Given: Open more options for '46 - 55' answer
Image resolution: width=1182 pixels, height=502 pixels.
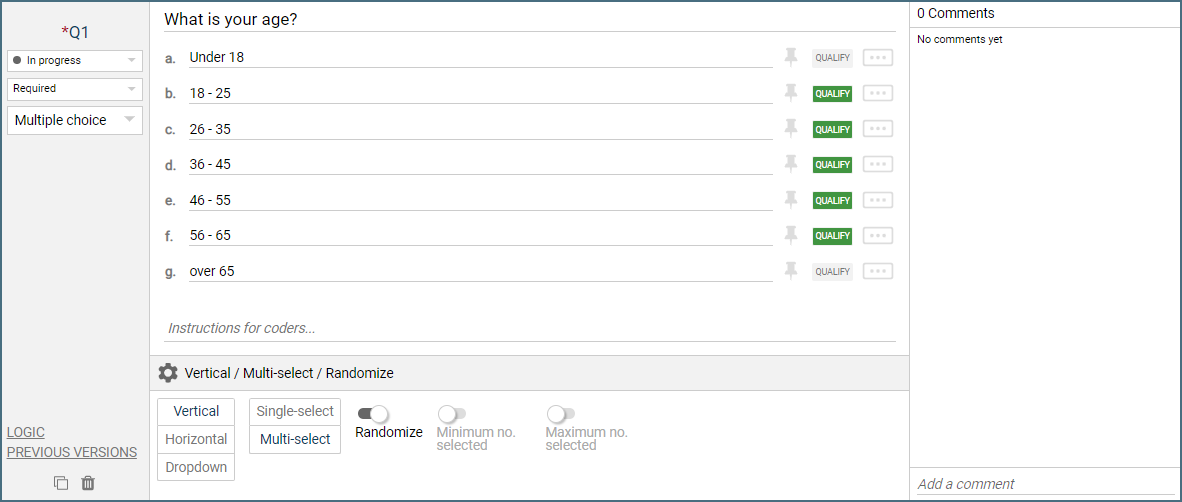Looking at the screenshot, I should (877, 200).
